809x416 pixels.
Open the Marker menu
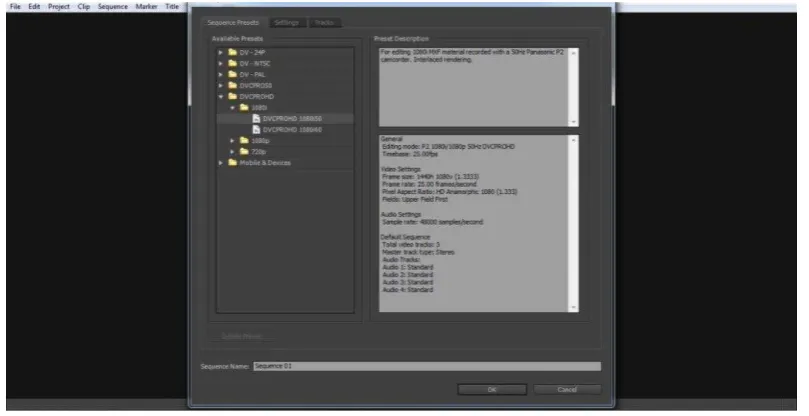click(x=147, y=7)
